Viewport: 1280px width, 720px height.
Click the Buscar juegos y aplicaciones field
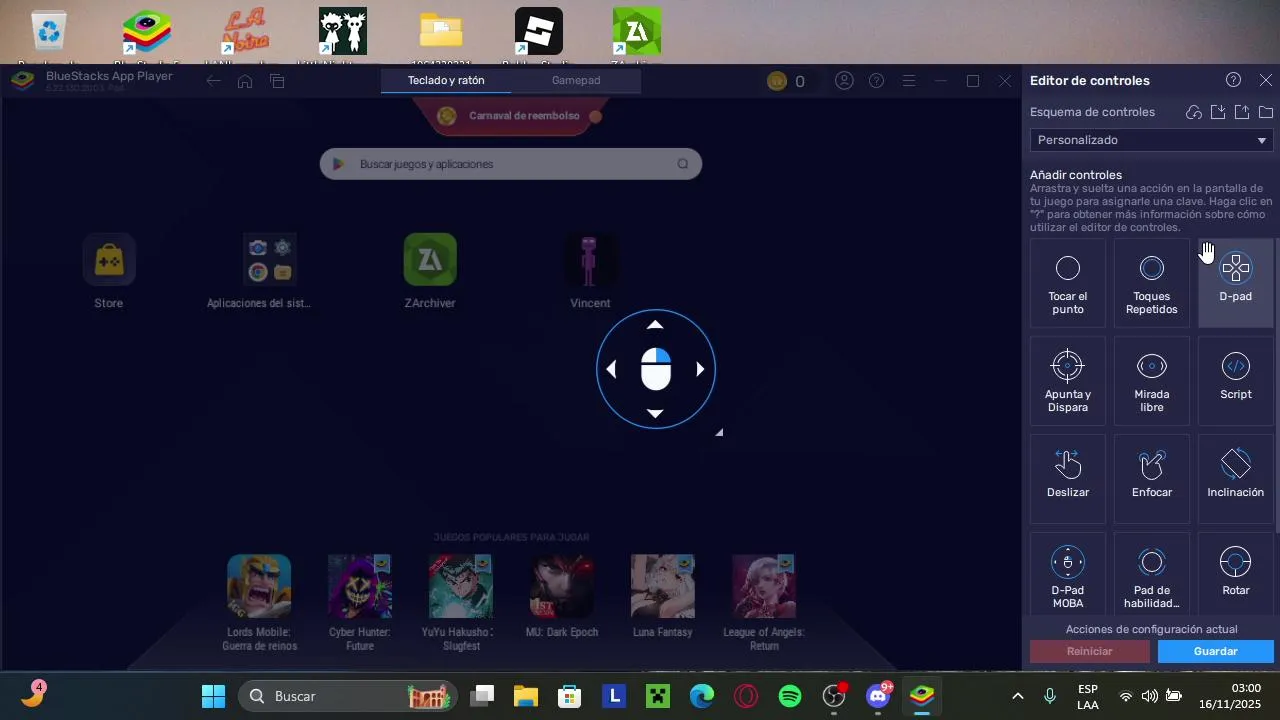[510, 164]
